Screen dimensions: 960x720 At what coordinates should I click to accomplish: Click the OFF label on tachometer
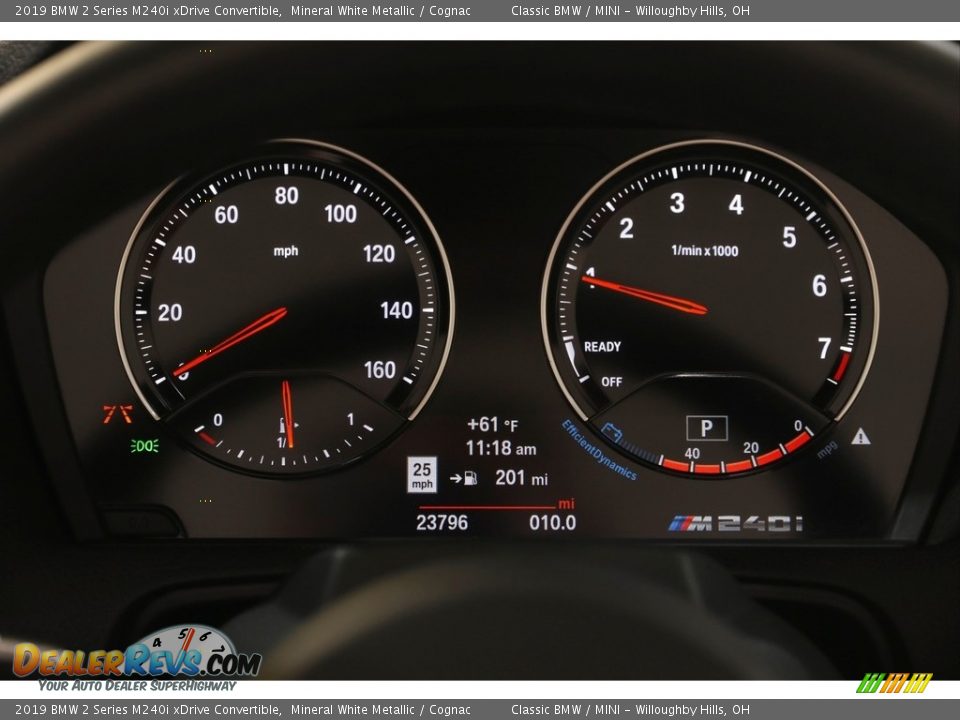pyautogui.click(x=612, y=382)
